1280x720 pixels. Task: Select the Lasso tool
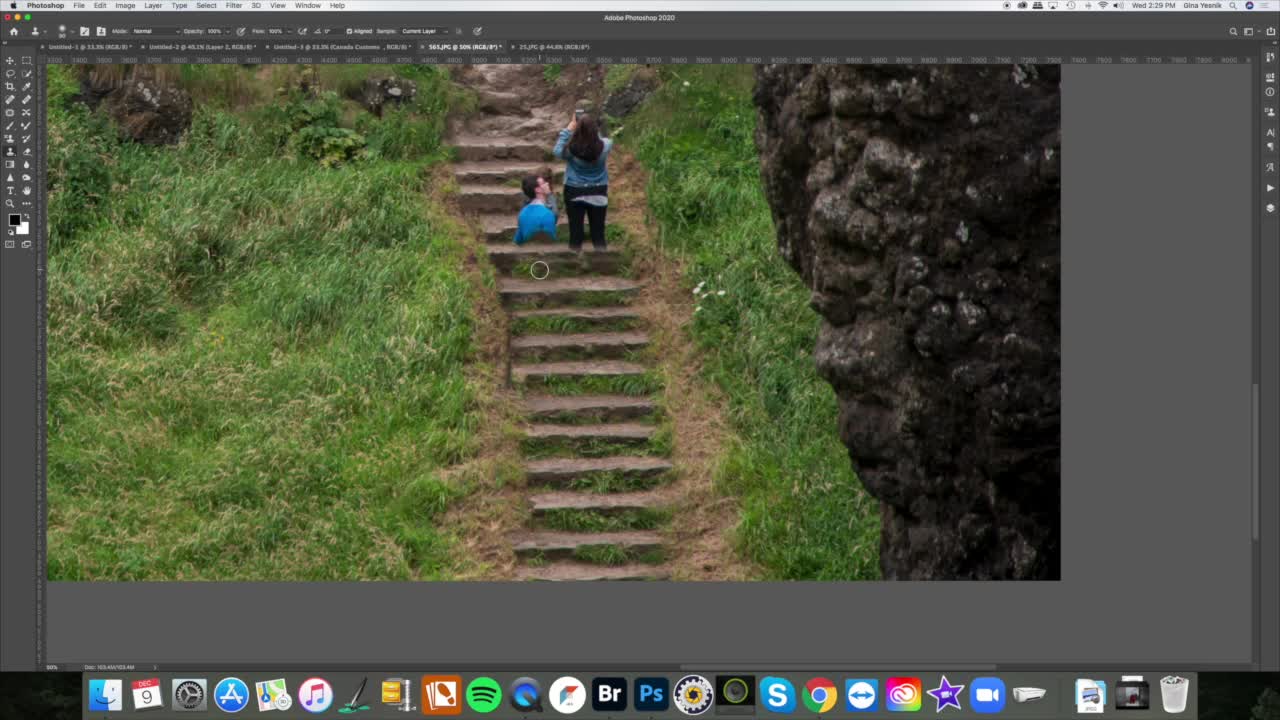[10, 74]
